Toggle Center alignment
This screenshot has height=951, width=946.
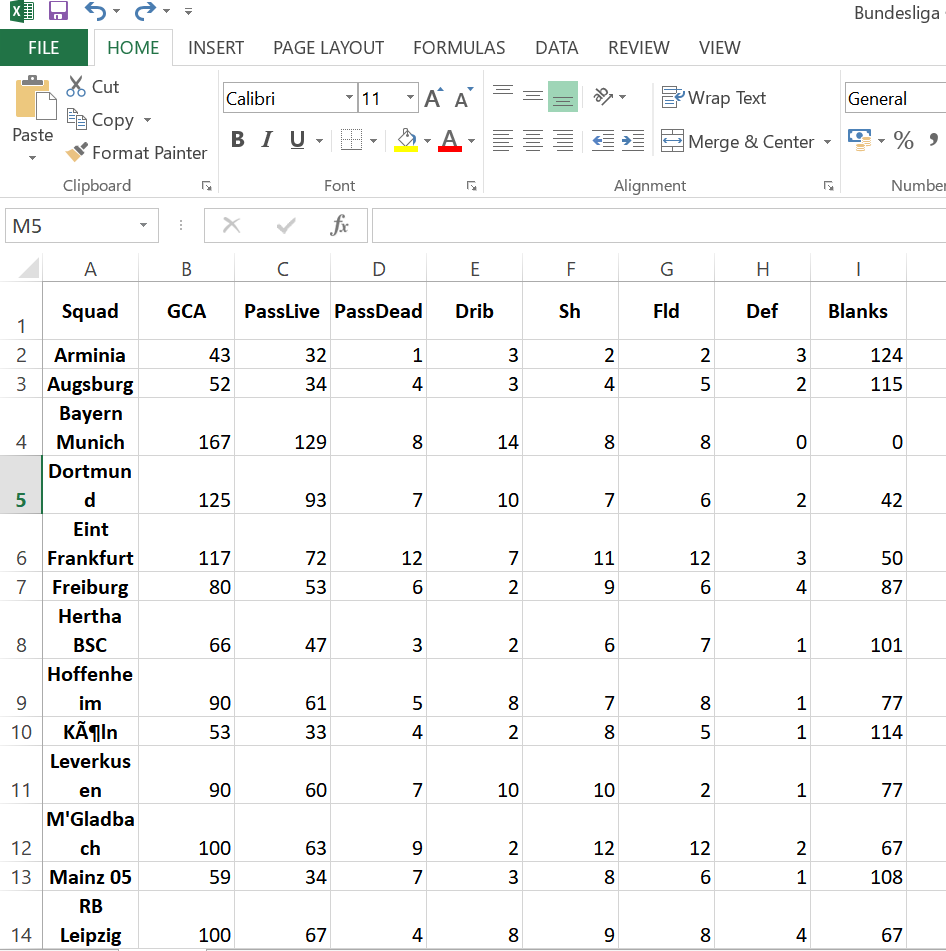tap(533, 141)
